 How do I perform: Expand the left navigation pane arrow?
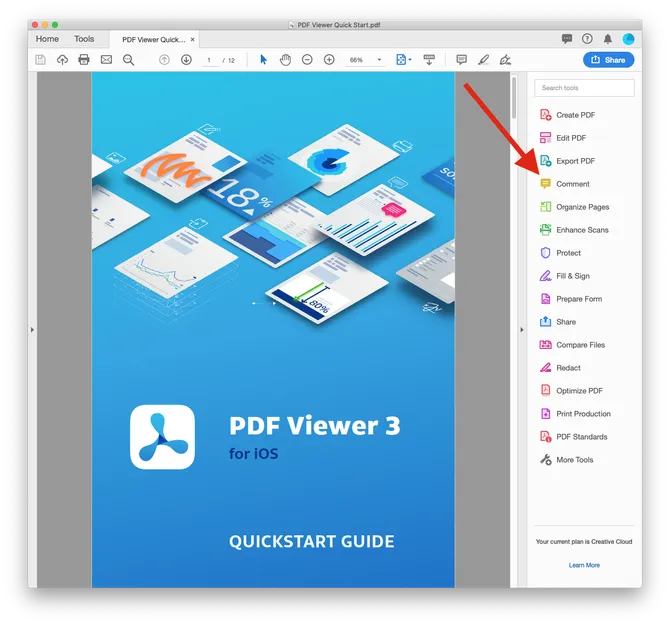tap(32, 330)
